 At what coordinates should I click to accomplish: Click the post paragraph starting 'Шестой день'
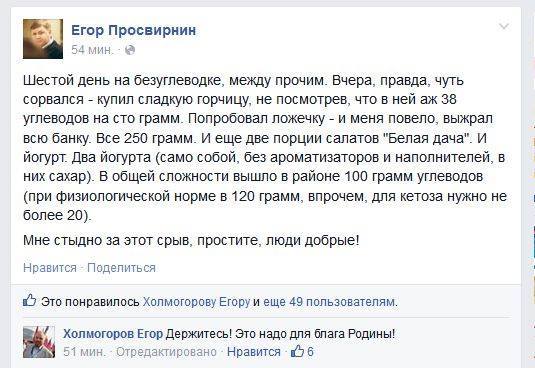tap(265, 147)
